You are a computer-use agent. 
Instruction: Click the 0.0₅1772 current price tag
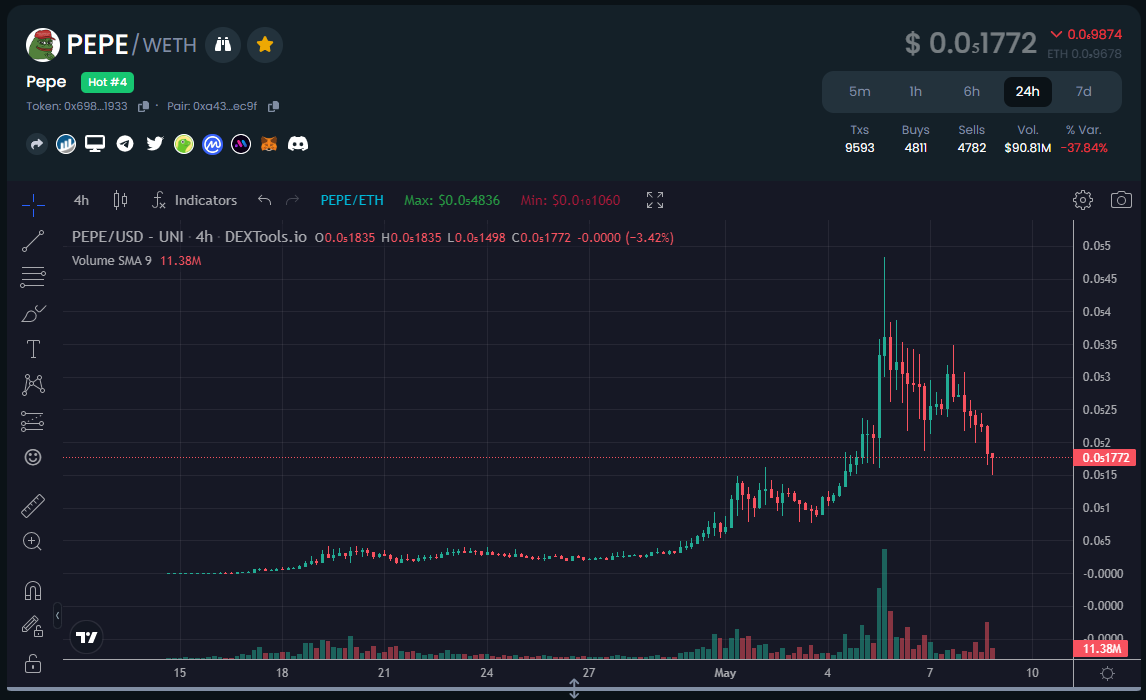(1105, 458)
